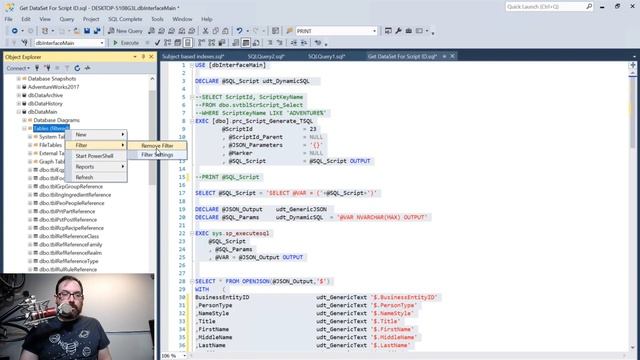This screenshot has height=360, width=640.
Task: Click the Paste clipboard icon
Action: tap(225, 31)
